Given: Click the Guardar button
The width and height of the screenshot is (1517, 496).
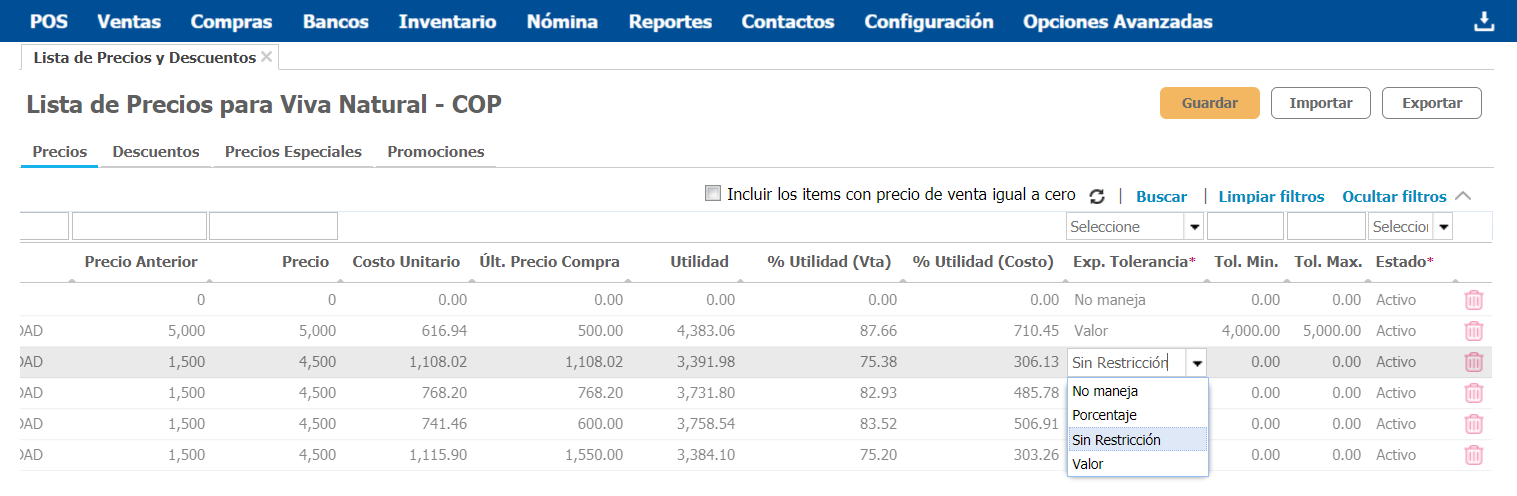Looking at the screenshot, I should (1209, 103).
